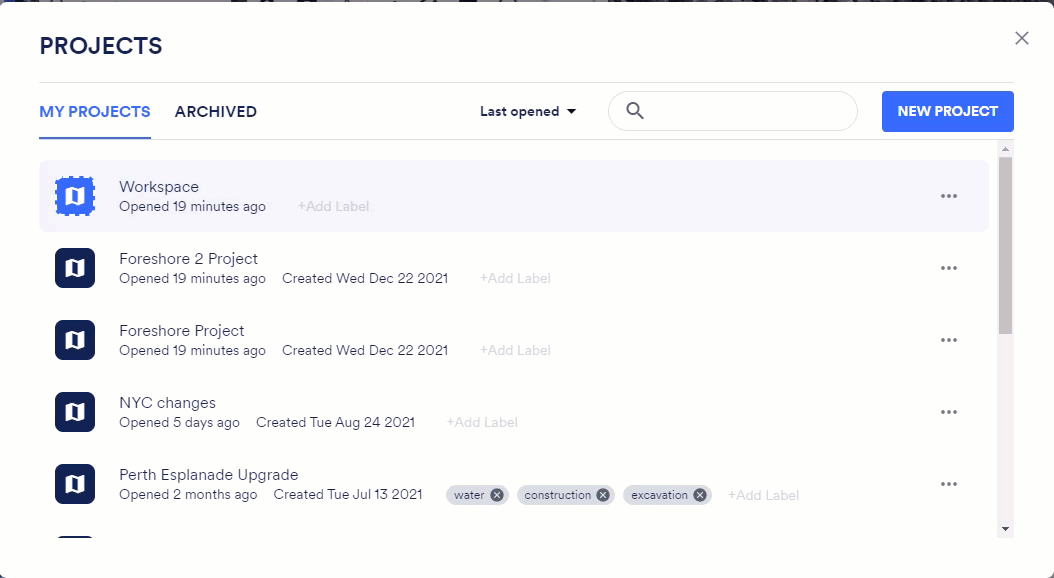The image size is (1054, 578).
Task: Remove the construction label
Action: pos(602,494)
